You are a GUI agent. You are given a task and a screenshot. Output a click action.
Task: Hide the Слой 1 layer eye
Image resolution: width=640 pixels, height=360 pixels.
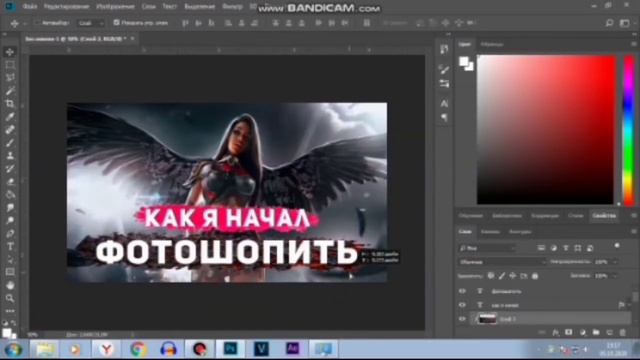tap(462, 319)
